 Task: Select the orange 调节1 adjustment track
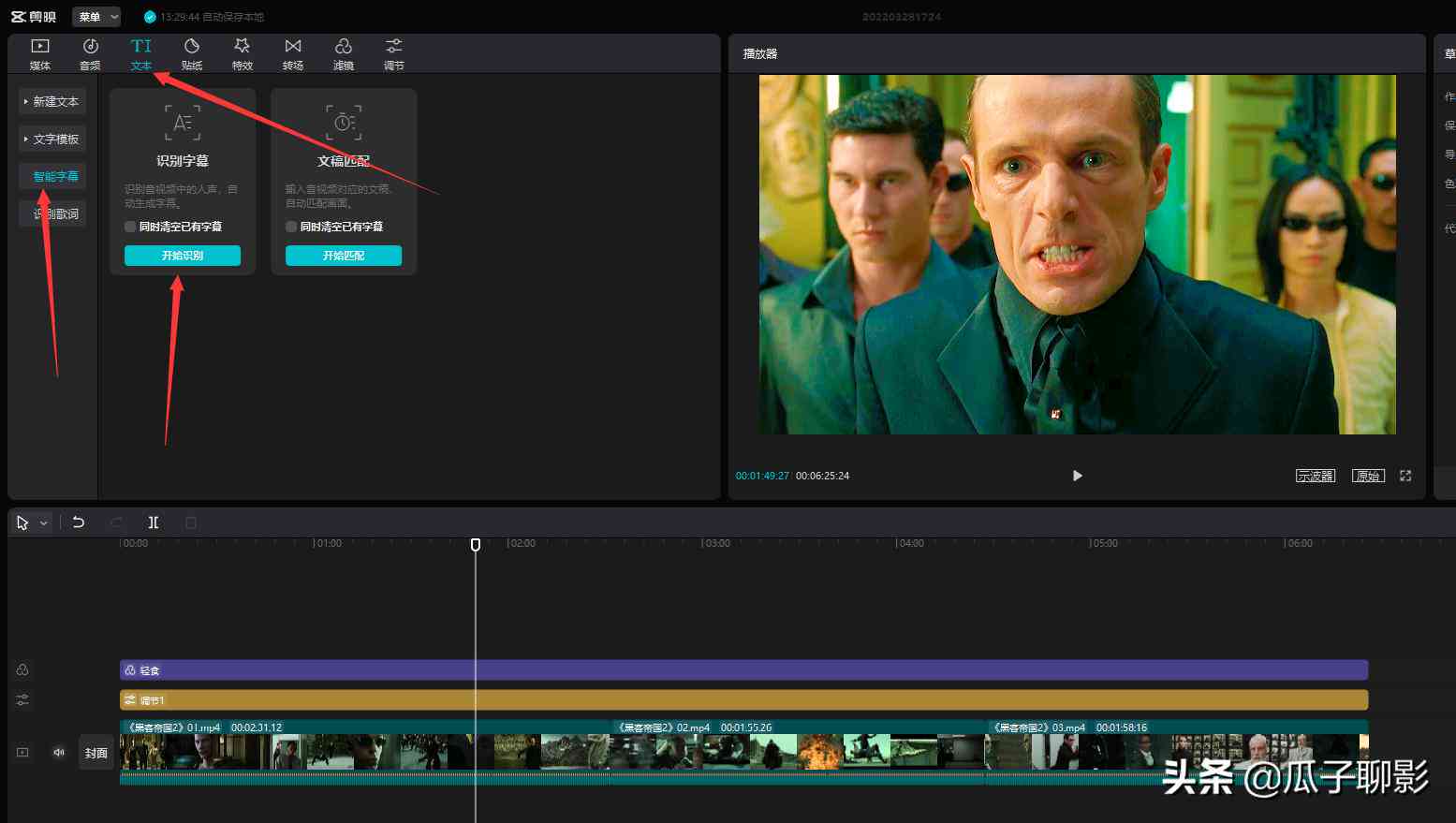[x=744, y=700]
